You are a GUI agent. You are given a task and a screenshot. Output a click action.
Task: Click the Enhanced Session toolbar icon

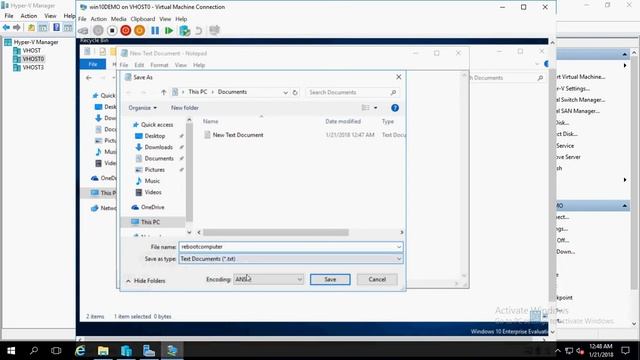(x=214, y=31)
